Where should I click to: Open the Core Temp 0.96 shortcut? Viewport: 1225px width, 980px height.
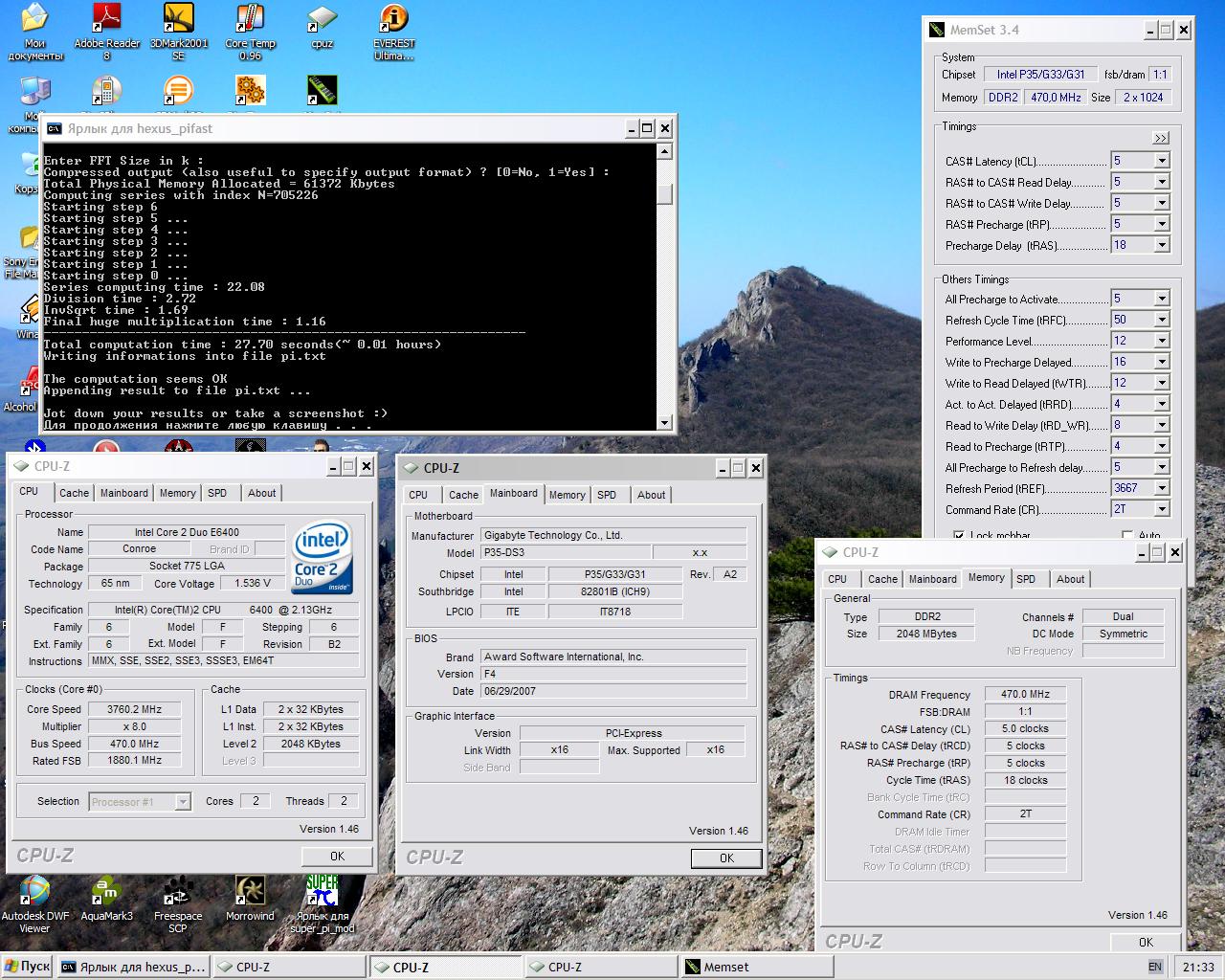(x=250, y=31)
